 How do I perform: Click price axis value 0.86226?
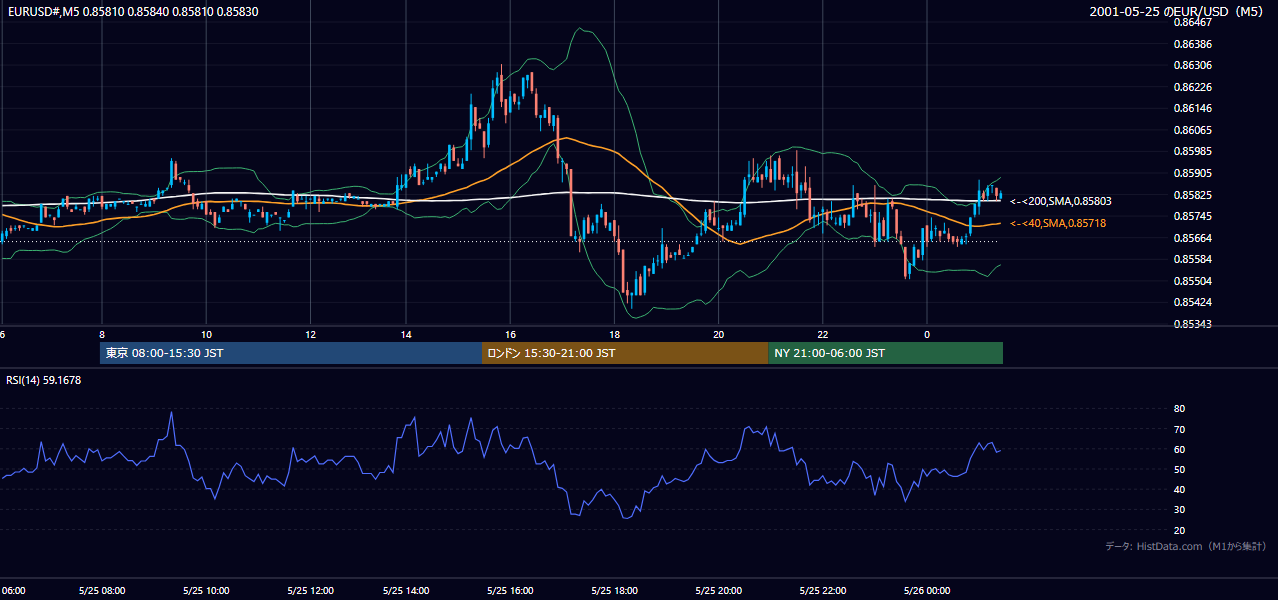click(1193, 87)
